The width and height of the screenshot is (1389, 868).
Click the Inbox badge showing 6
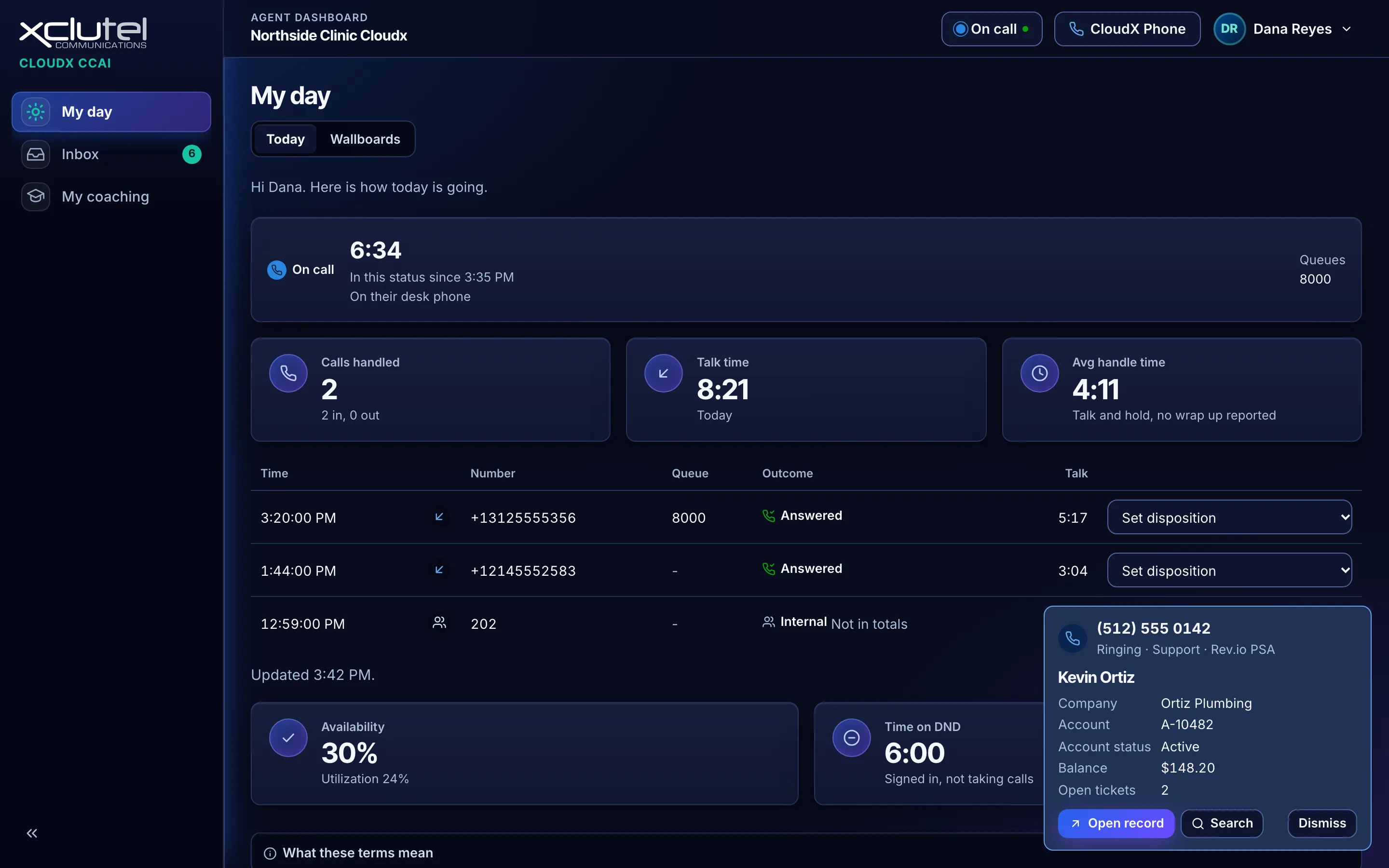(191, 154)
